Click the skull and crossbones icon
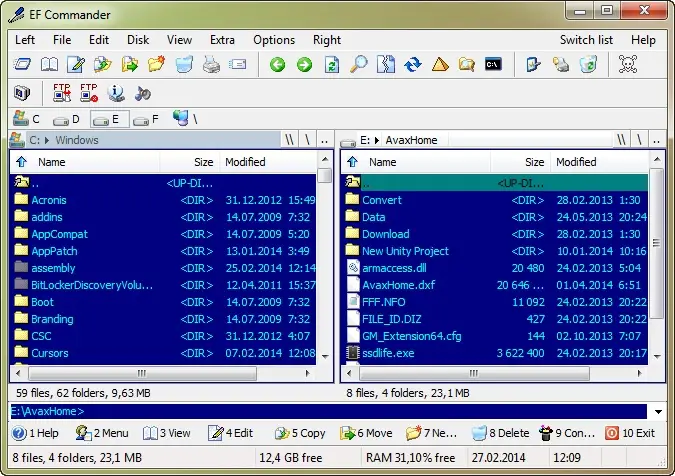Viewport: 675px width, 476px height. pos(628,65)
